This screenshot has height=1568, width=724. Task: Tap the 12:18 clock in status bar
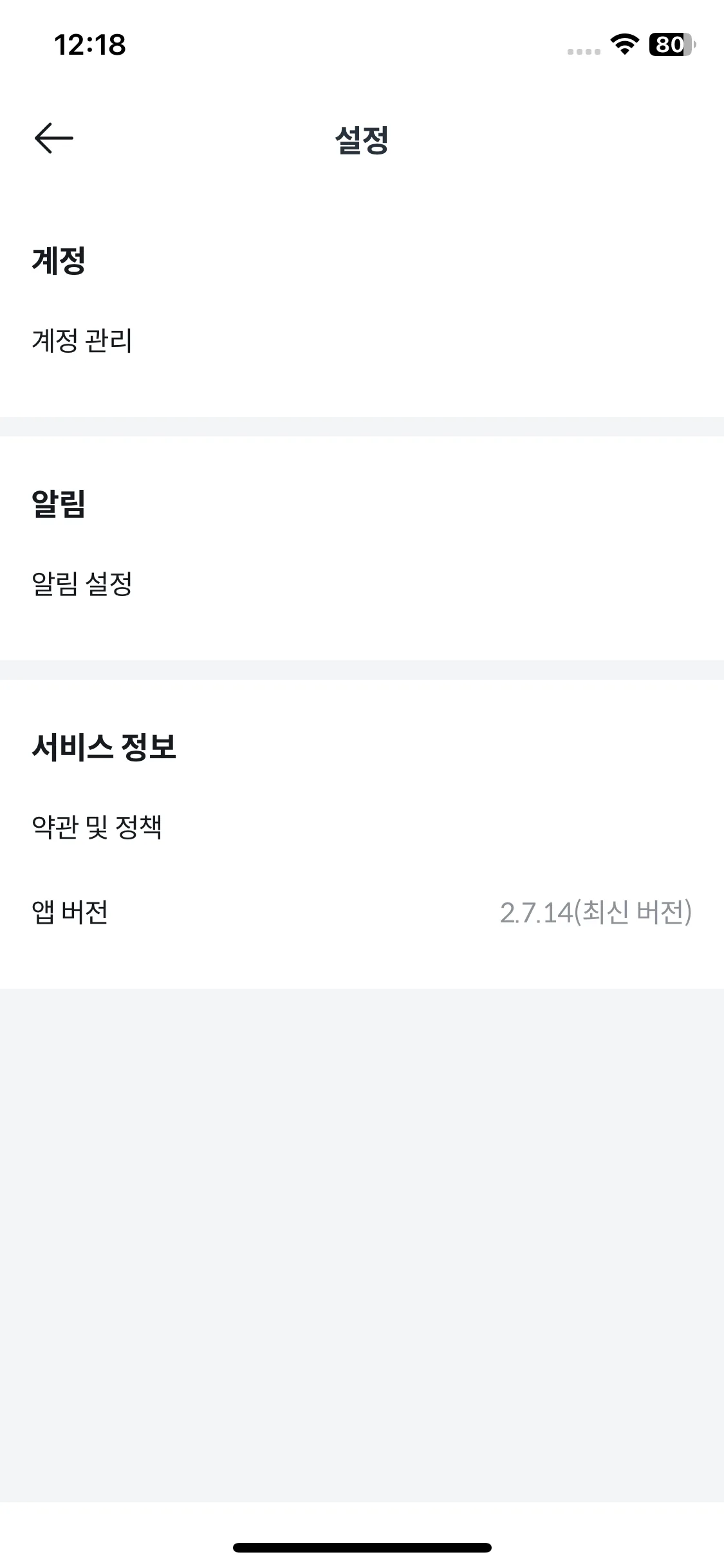(90, 44)
